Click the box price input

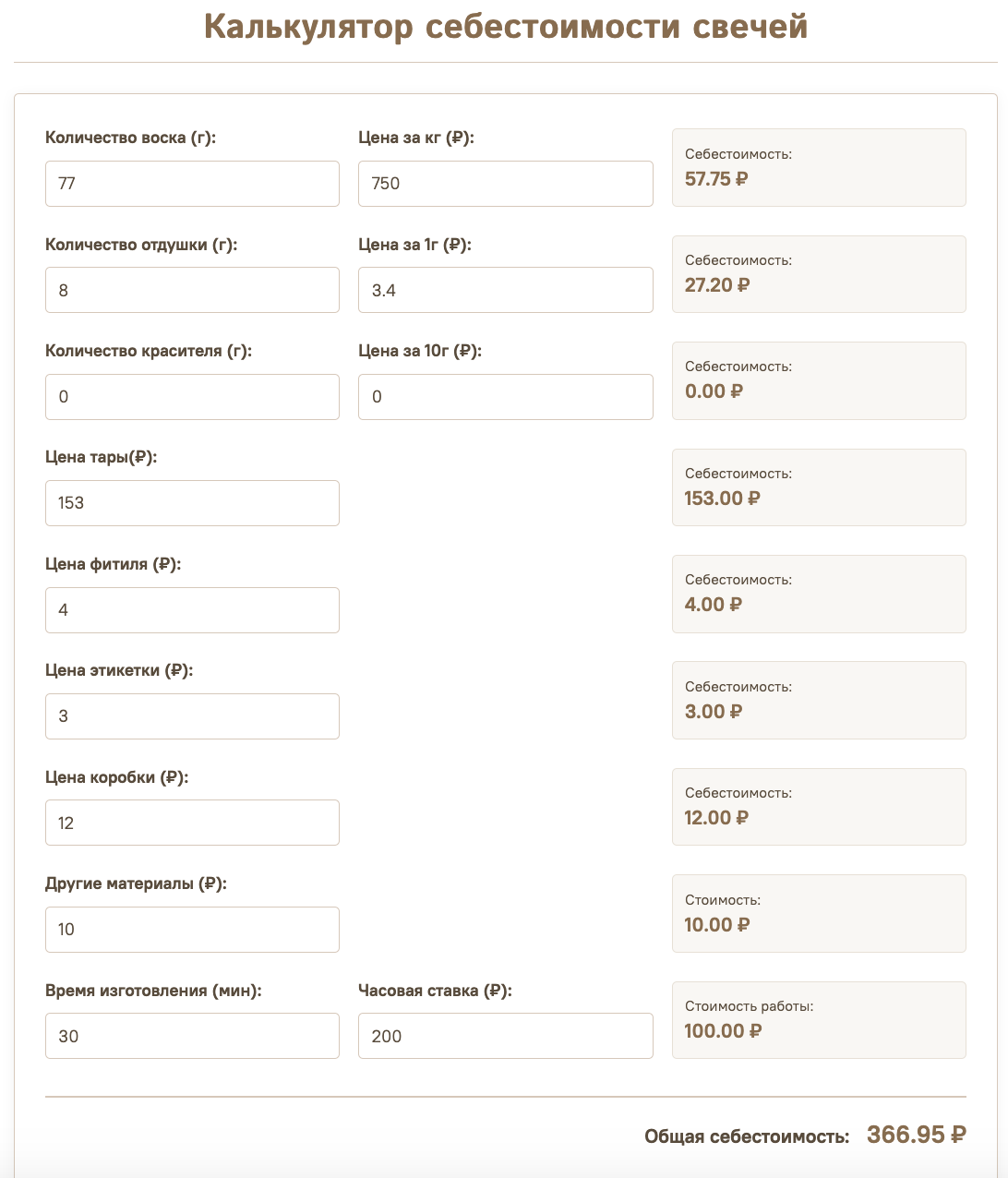pyautogui.click(x=192, y=823)
